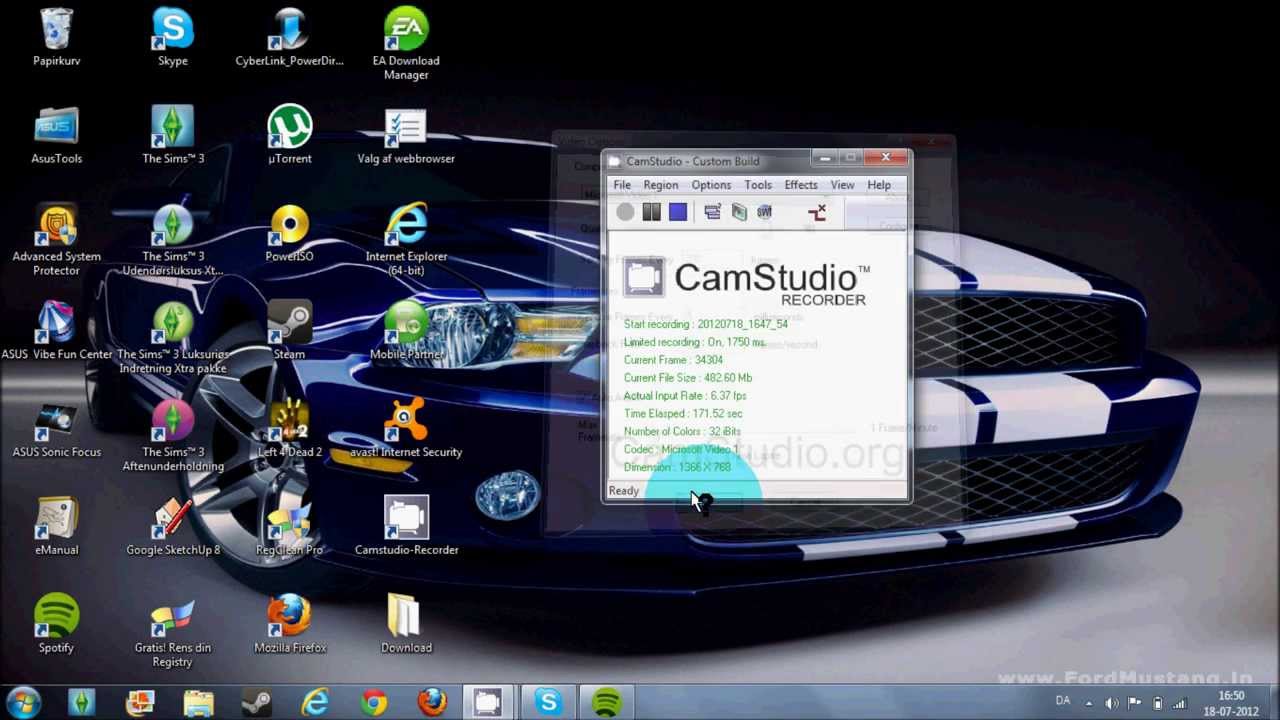Select the avast! Internet Security icon
Image resolution: width=1280 pixels, height=720 pixels.
click(406, 429)
